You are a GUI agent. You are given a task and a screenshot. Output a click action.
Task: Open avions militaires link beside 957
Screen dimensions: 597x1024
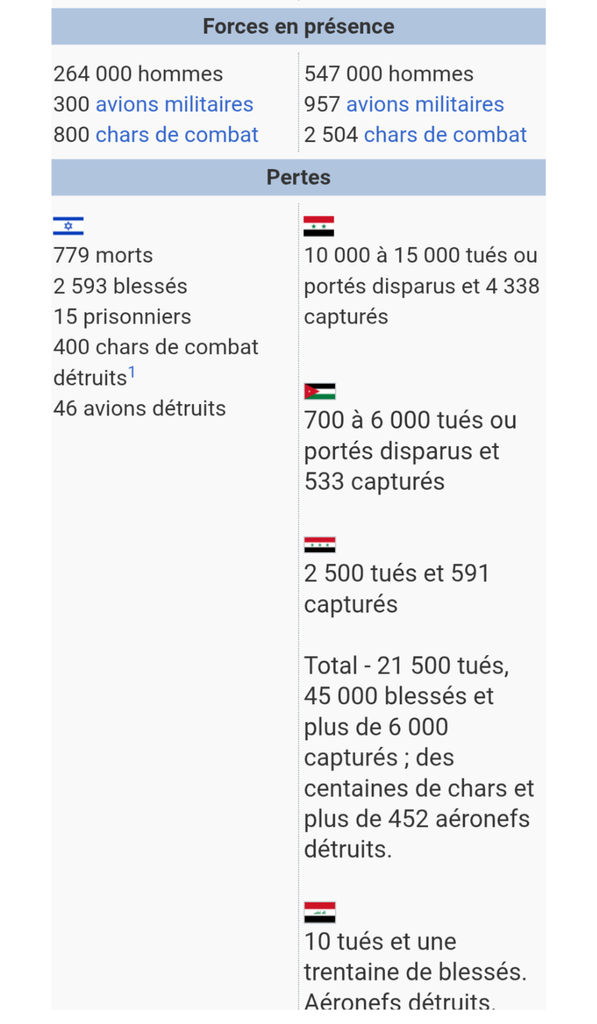point(425,104)
